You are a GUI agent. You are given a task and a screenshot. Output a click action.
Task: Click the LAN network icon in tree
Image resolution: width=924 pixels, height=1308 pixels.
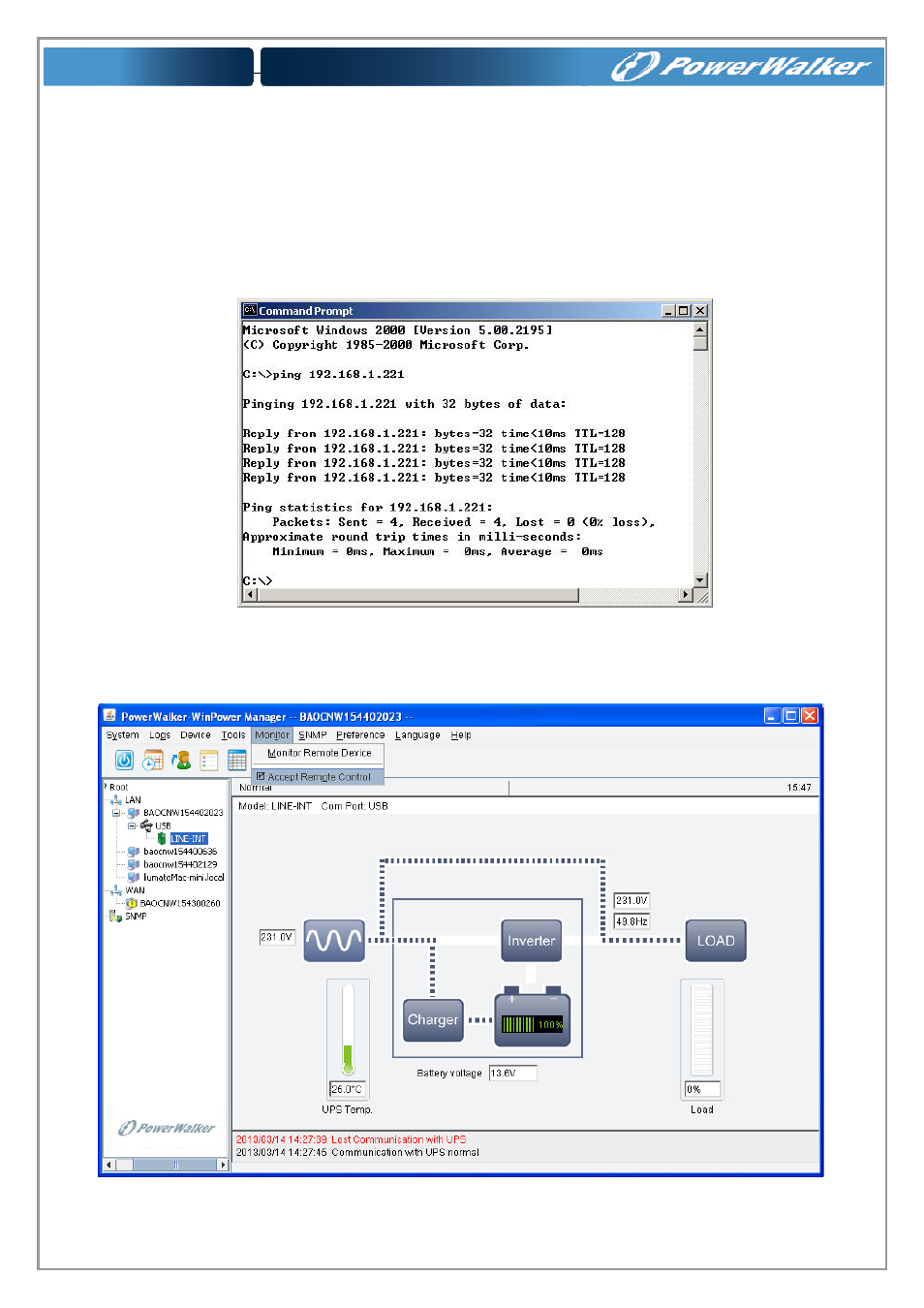click(x=116, y=800)
